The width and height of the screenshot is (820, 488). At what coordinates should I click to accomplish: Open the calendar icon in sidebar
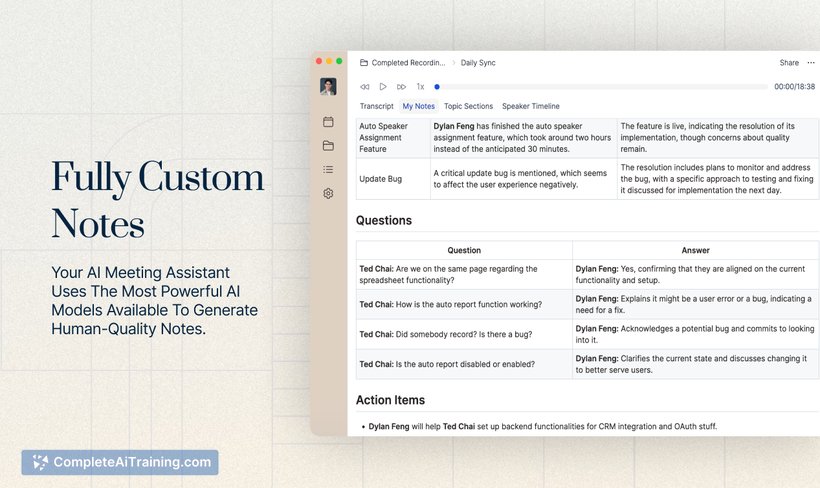coord(328,122)
